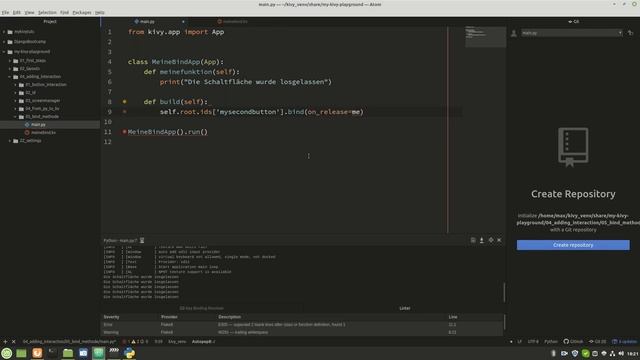Expand the DjangoBootcamp folder arrow

tap(4, 42)
